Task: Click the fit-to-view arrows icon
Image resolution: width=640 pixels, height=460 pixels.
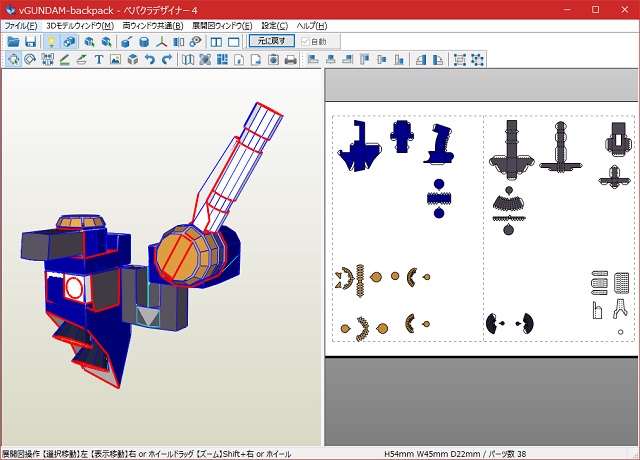Action: (x=205, y=60)
